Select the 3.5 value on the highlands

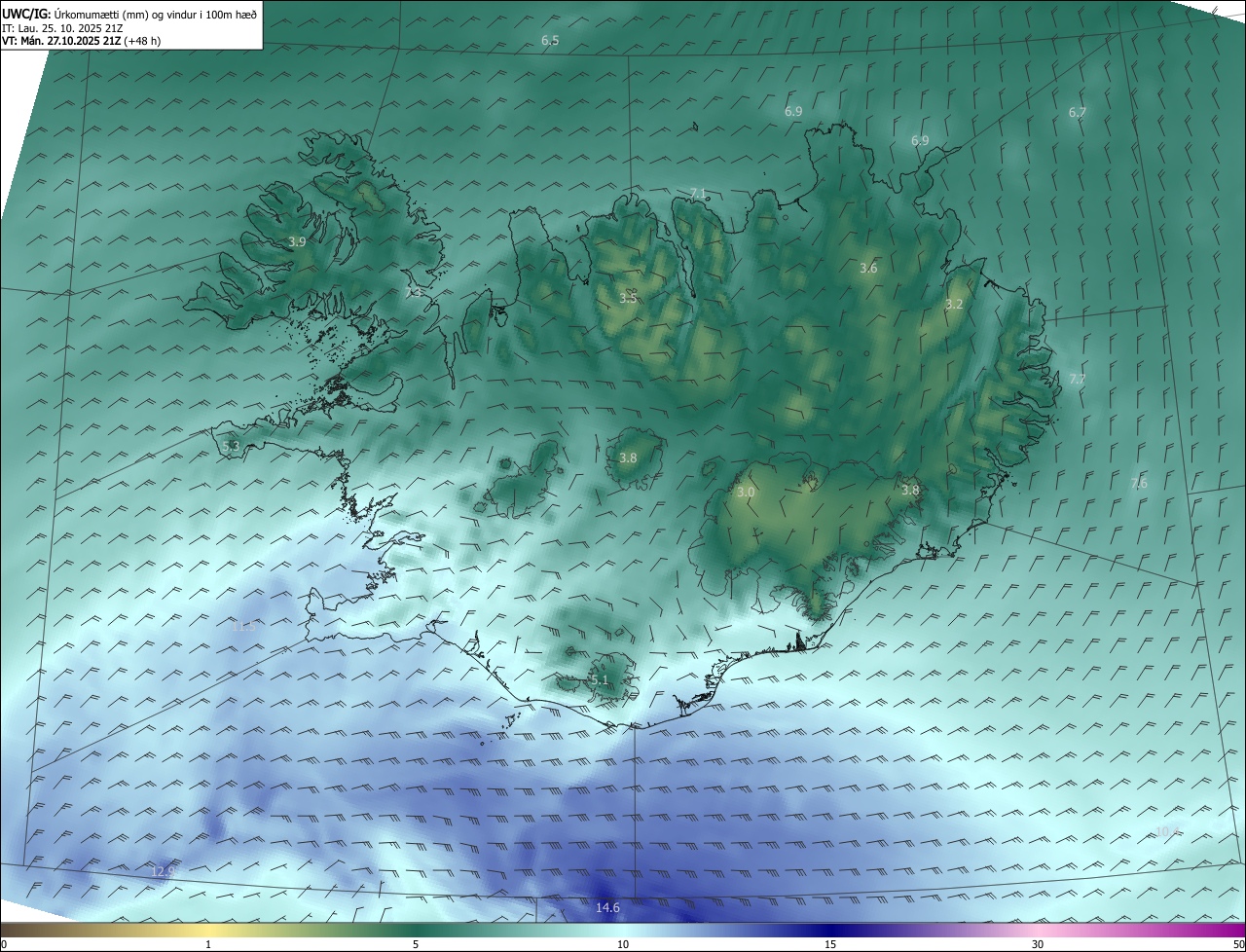click(x=628, y=298)
